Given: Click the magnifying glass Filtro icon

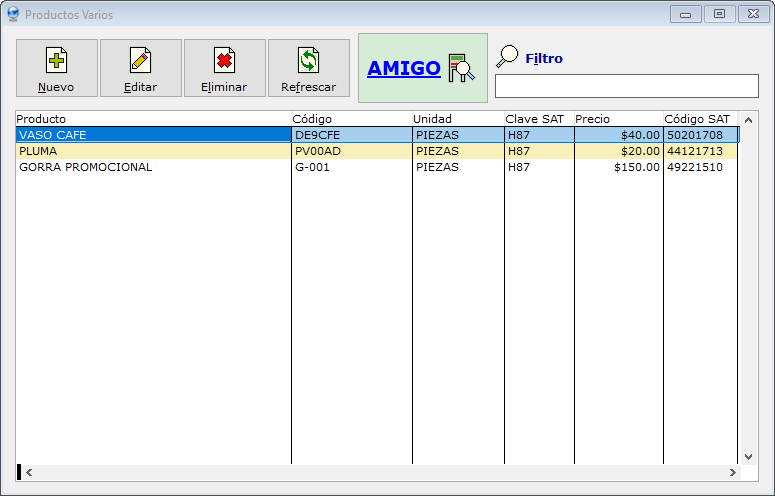Looking at the screenshot, I should [508, 56].
